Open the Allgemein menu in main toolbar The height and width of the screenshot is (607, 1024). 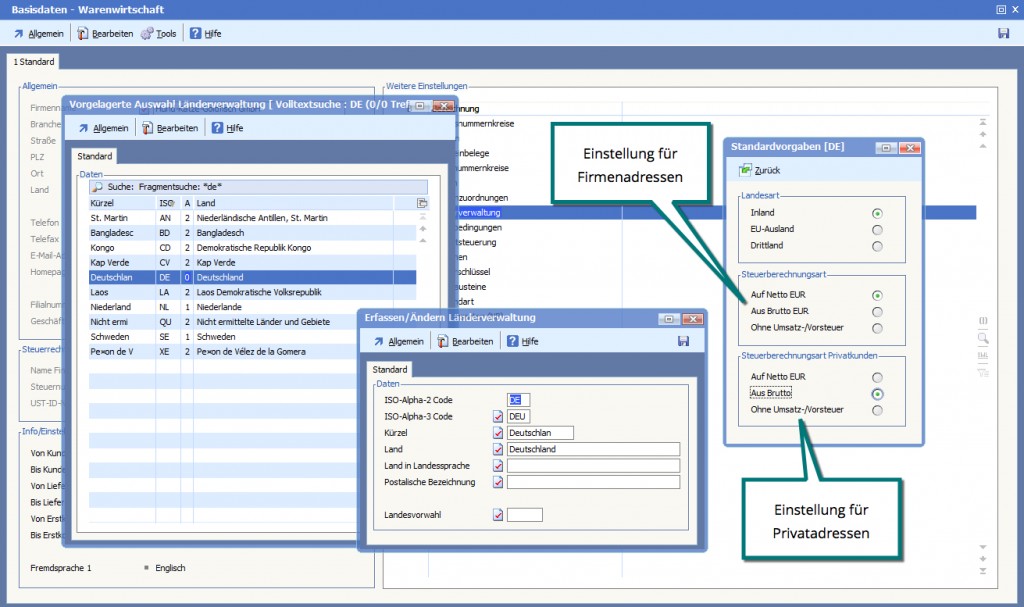click(20, 34)
